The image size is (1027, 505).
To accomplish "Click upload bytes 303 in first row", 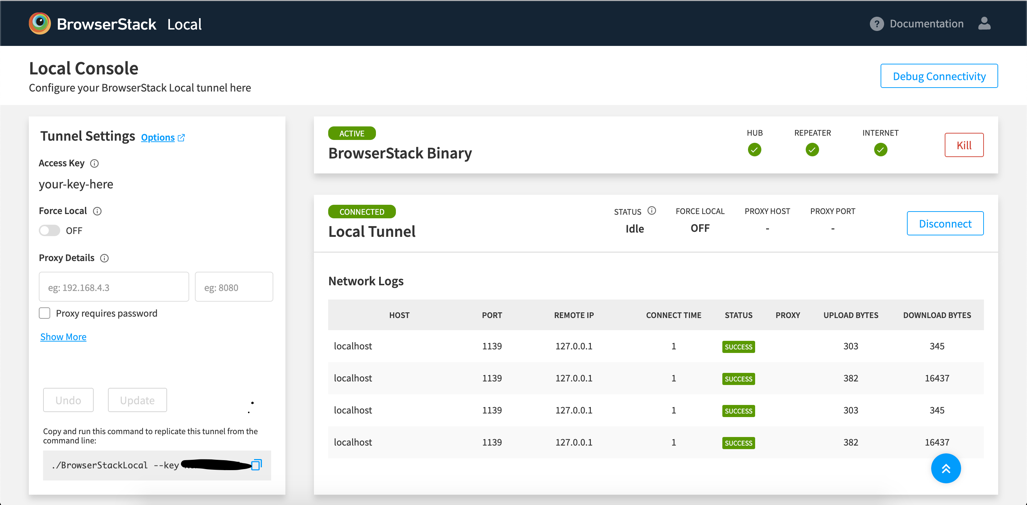I will pyautogui.click(x=851, y=346).
